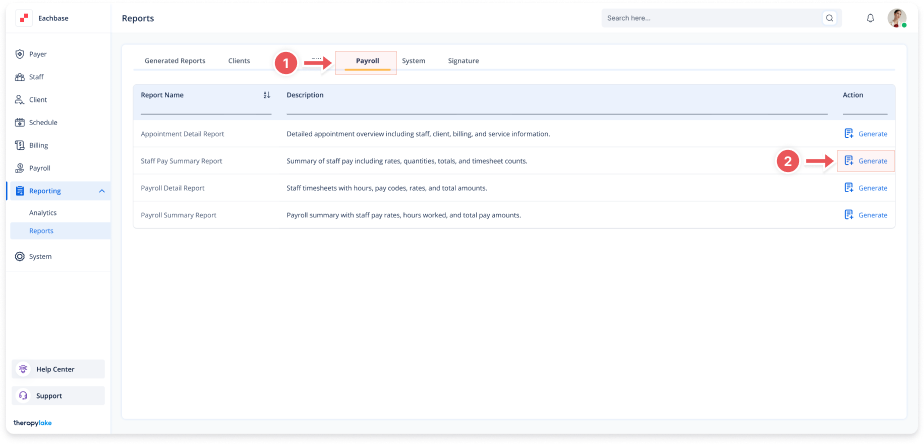Image resolution: width=924 pixels, height=444 pixels.
Task: Click the Reporting clipboard icon
Action: pyautogui.click(x=19, y=191)
